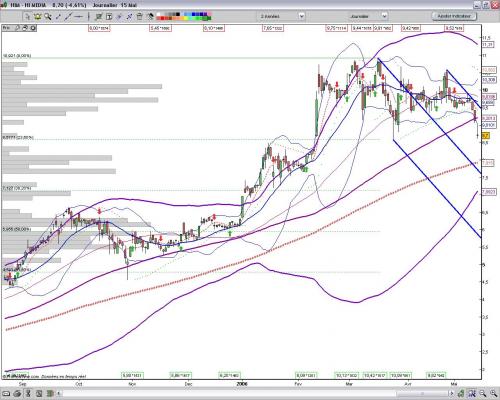This screenshot has width=500, height=400.
Task: Select the diagonal trend line tool
Action: [68, 16]
